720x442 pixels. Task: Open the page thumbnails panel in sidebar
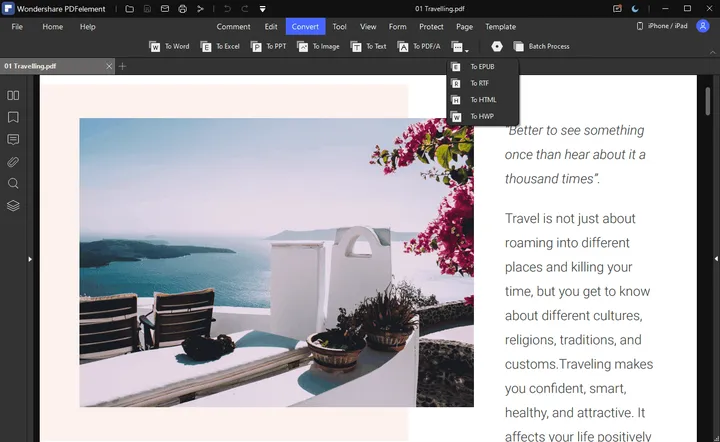click(13, 95)
